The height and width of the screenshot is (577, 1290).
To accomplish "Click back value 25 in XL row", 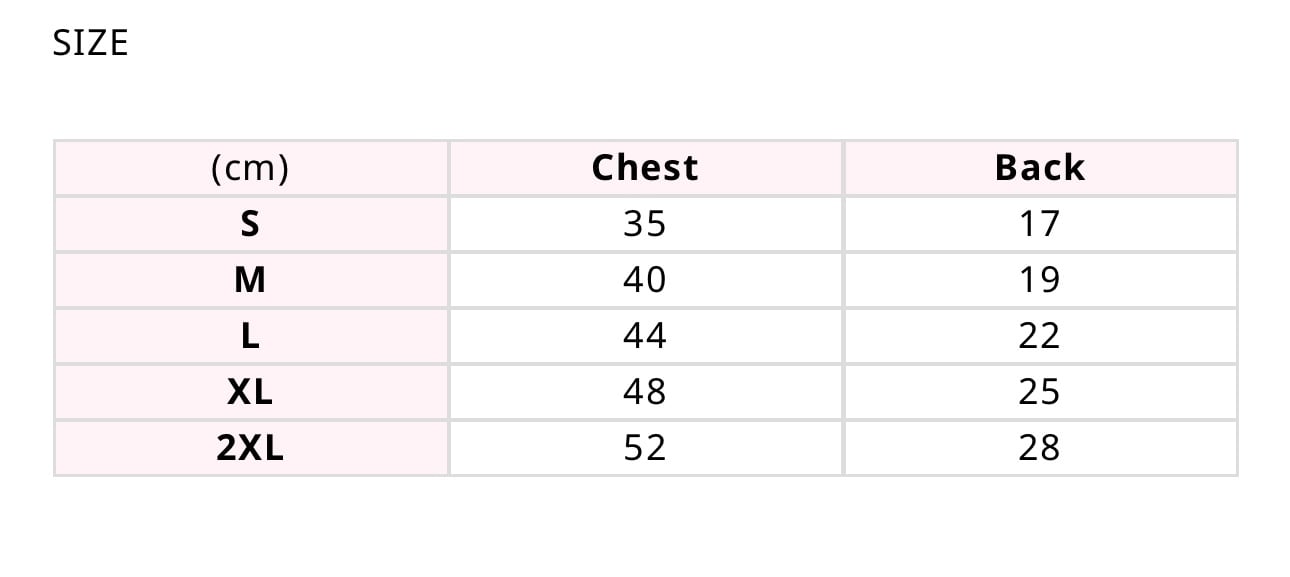I will 1040,392.
